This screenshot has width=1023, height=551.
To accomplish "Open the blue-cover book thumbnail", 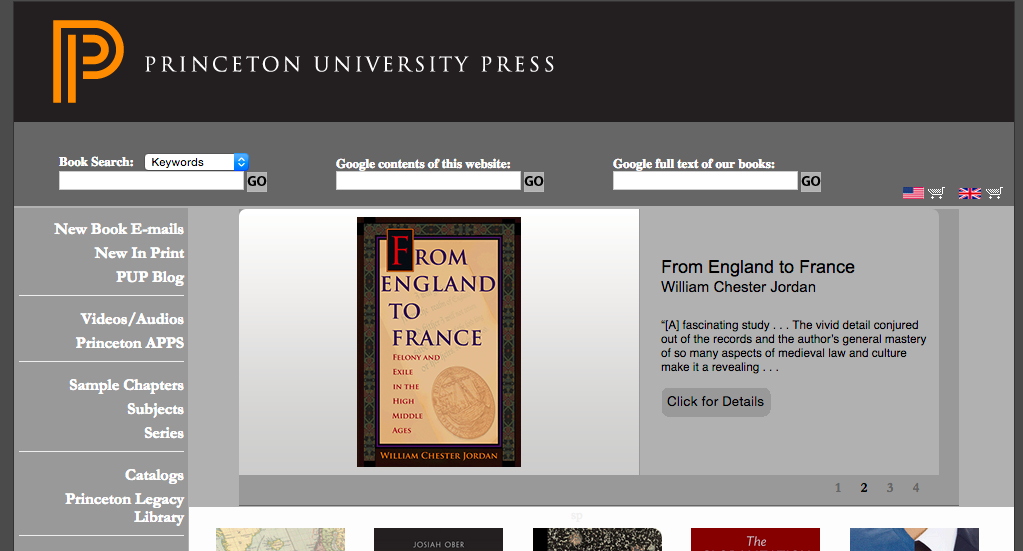I will (x=915, y=540).
